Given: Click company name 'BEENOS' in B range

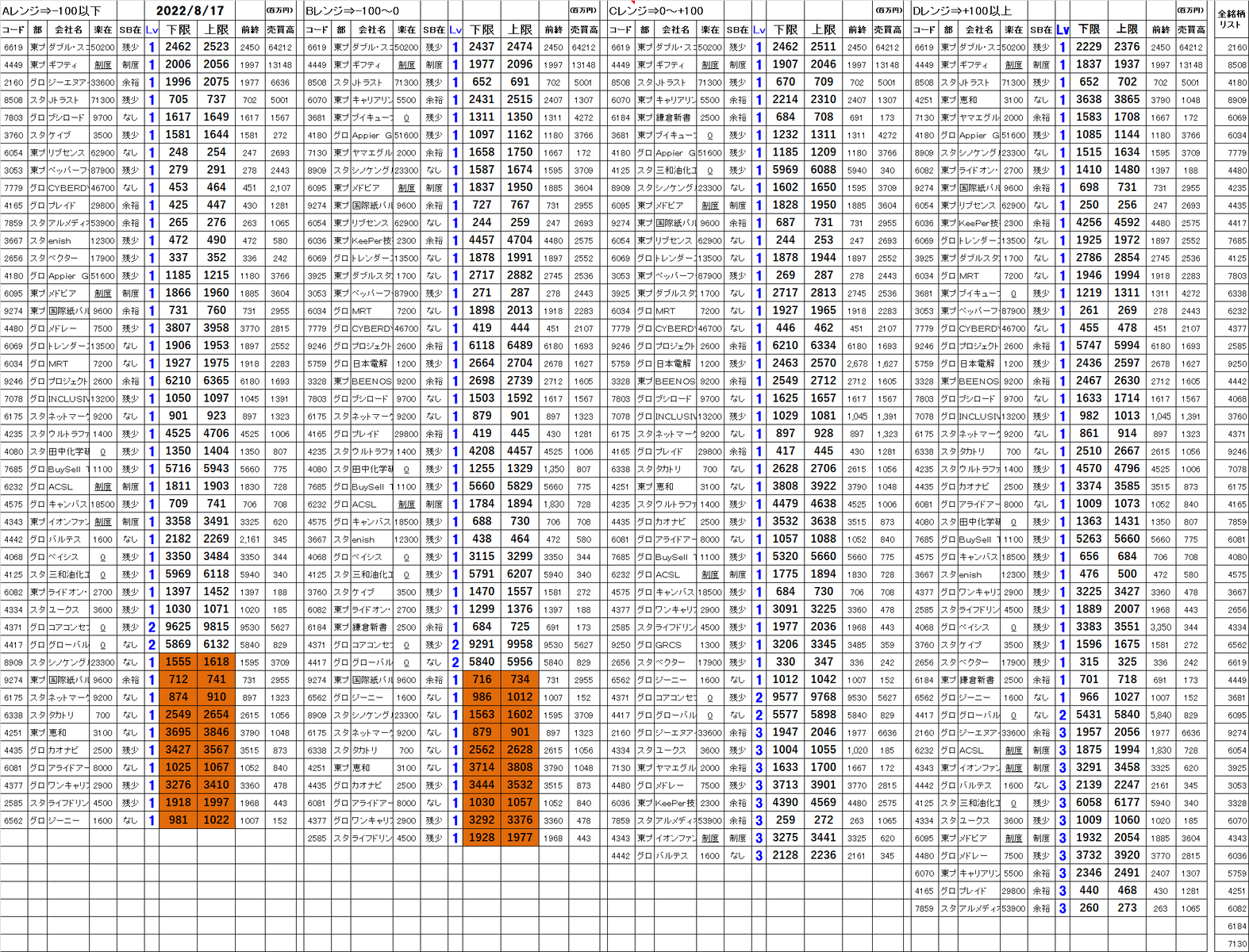Looking at the screenshot, I should [x=371, y=381].
